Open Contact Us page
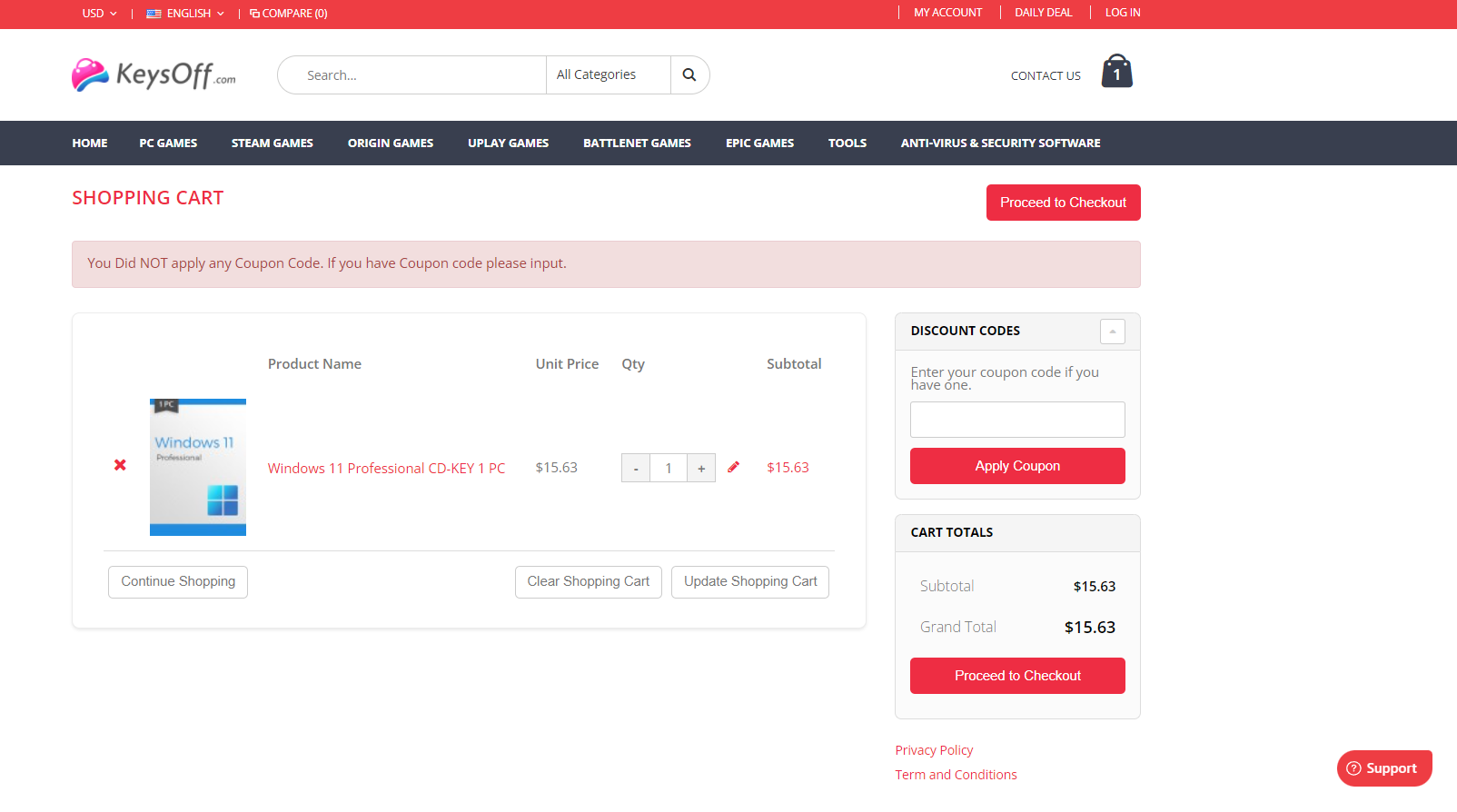The image size is (1457, 812). (x=1046, y=76)
